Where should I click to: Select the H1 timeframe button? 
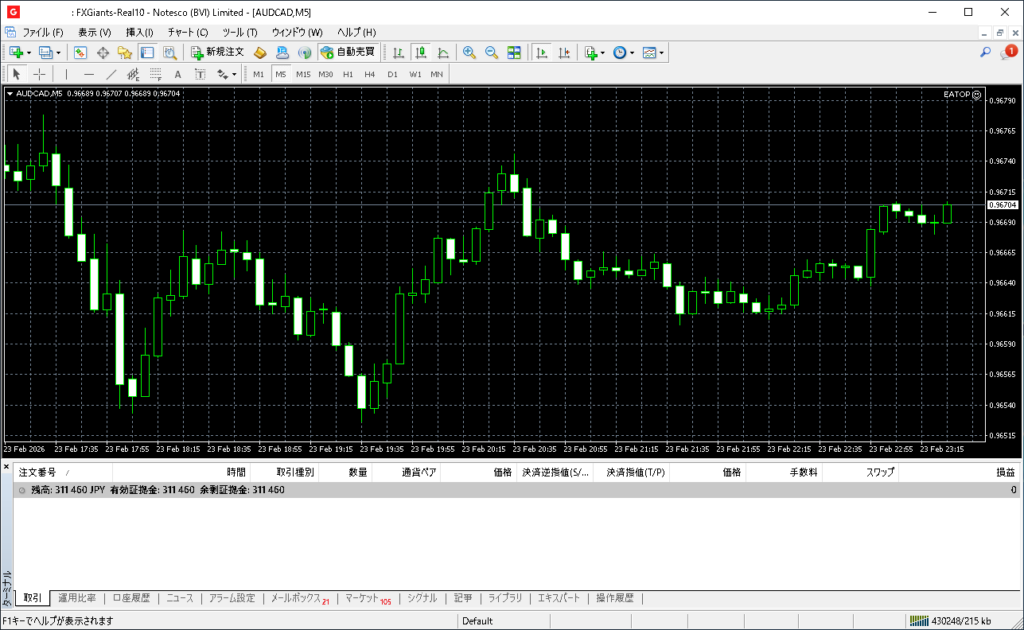(348, 74)
